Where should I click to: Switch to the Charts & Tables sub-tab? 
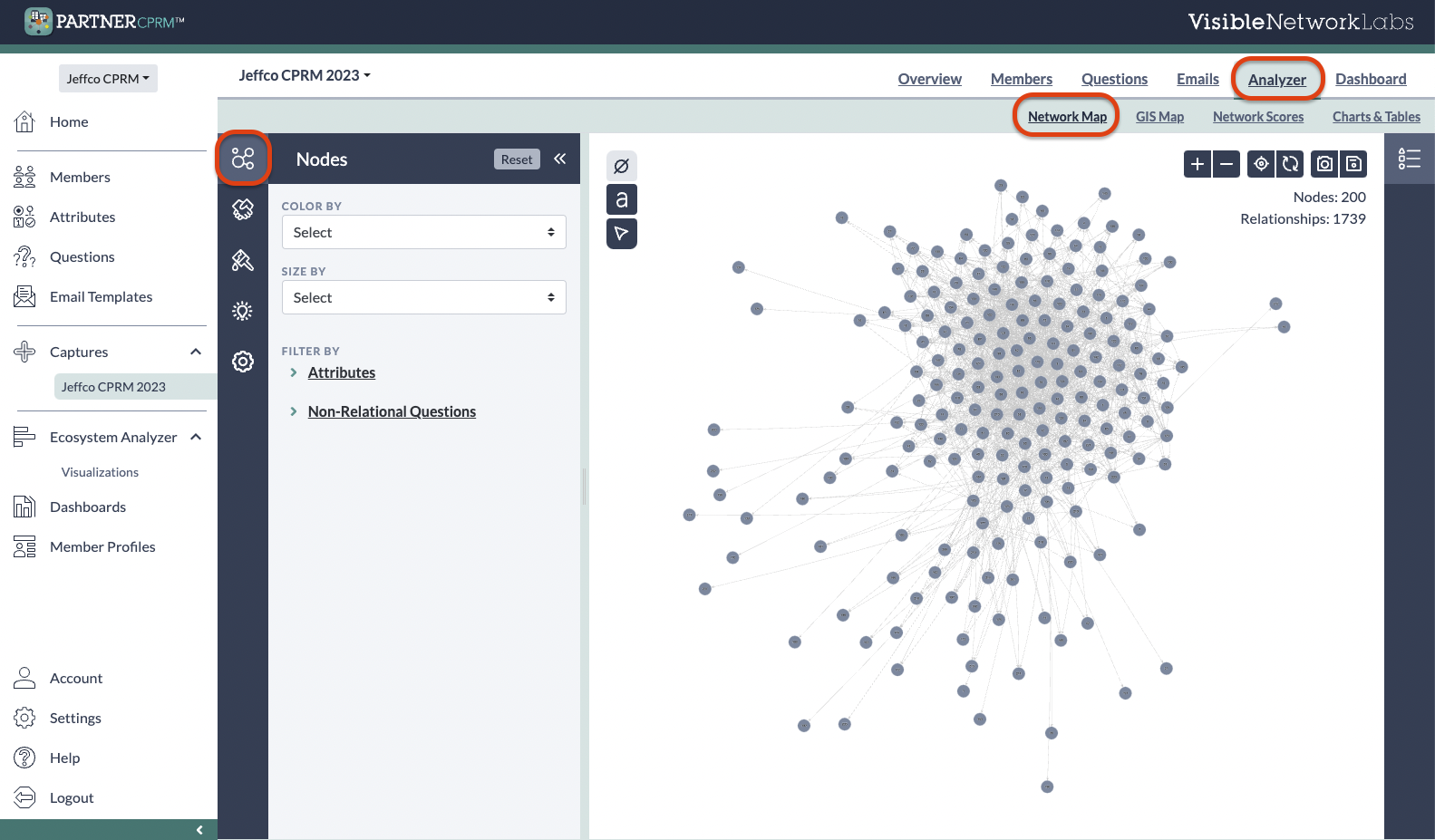[1376, 116]
